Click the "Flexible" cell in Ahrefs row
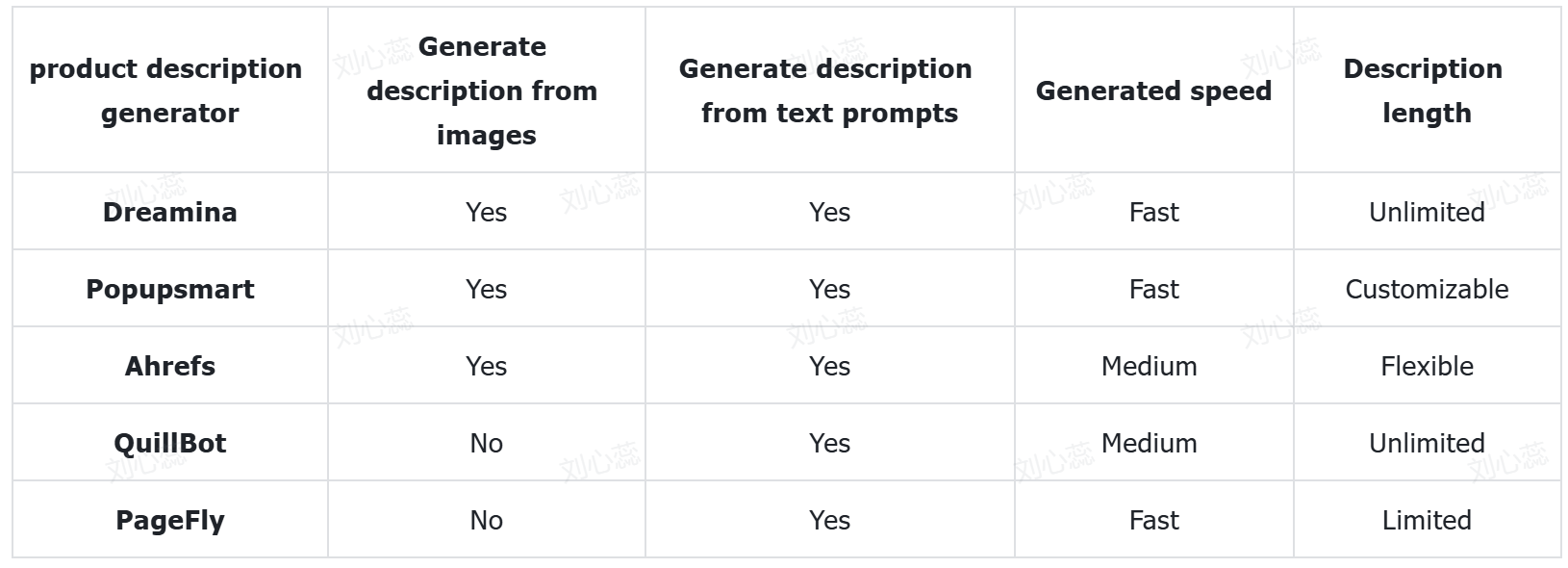1568x568 pixels. pyautogui.click(x=1427, y=366)
